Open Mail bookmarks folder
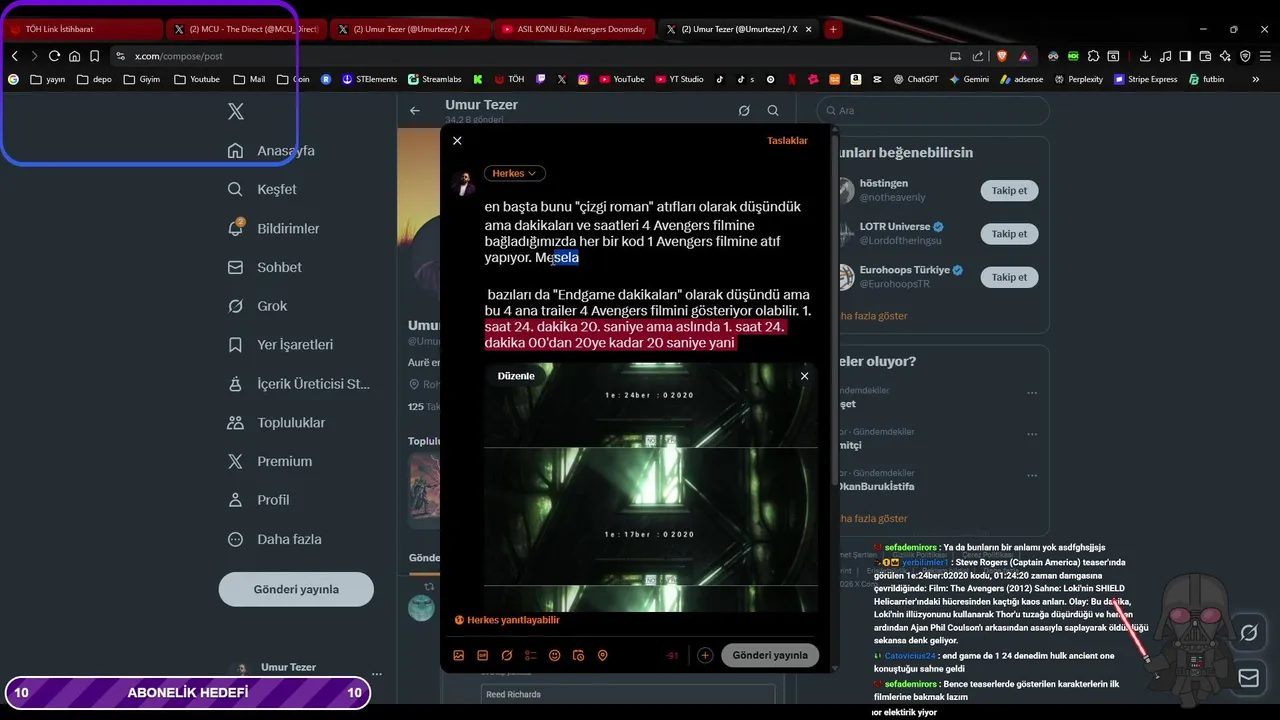 pyautogui.click(x=249, y=79)
